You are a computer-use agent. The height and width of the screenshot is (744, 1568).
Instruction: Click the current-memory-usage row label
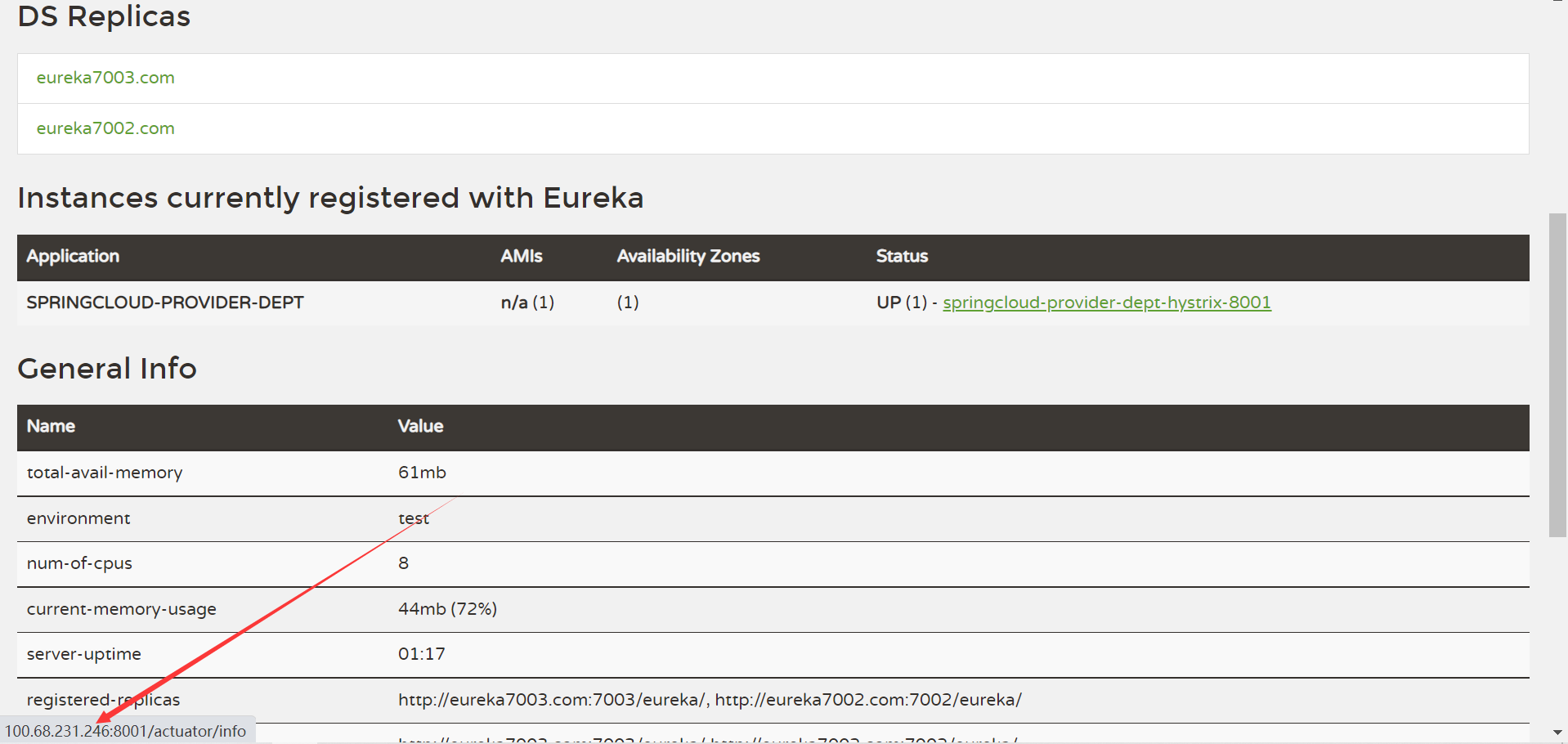[x=121, y=609]
